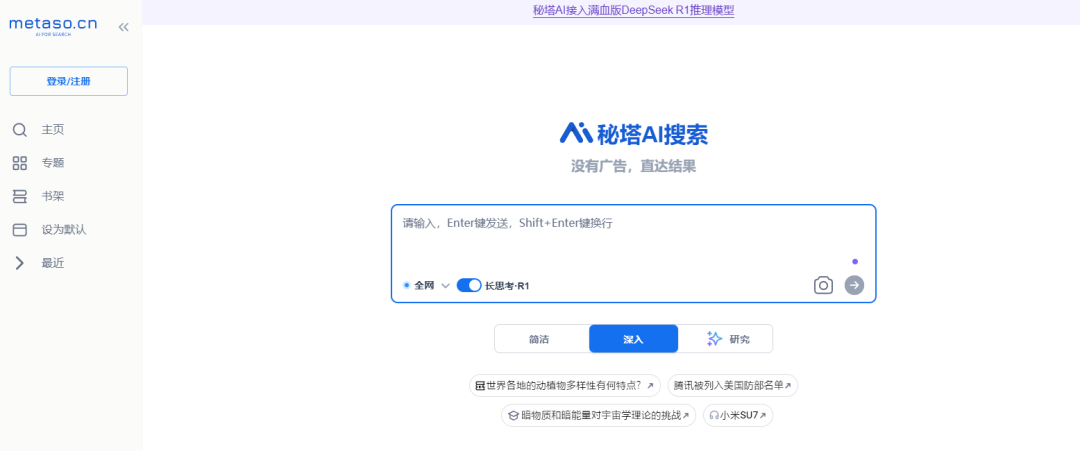
Task: Click the purple dot in search box
Action: pos(855,262)
